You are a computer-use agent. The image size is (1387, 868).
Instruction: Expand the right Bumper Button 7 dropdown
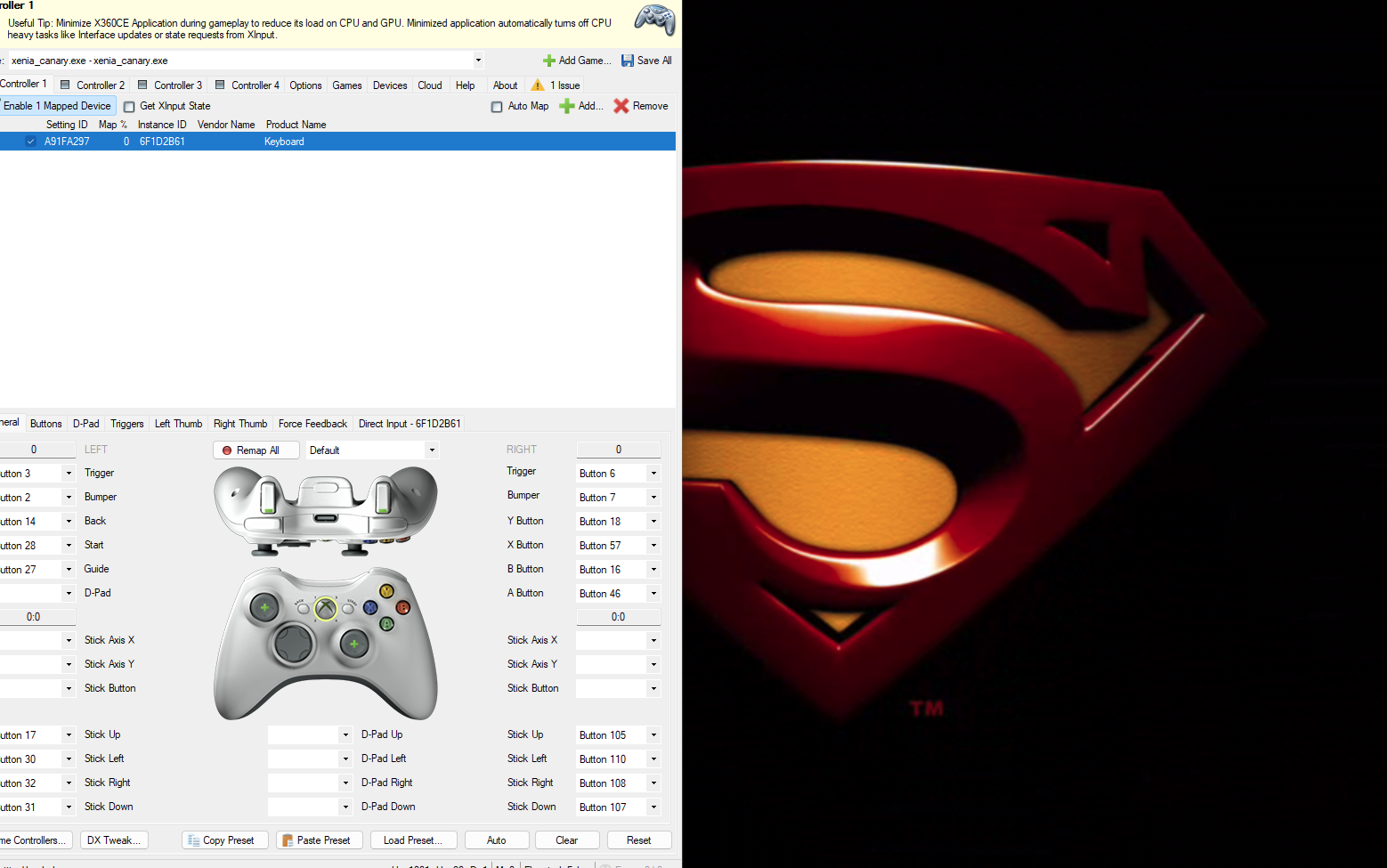tap(653, 498)
